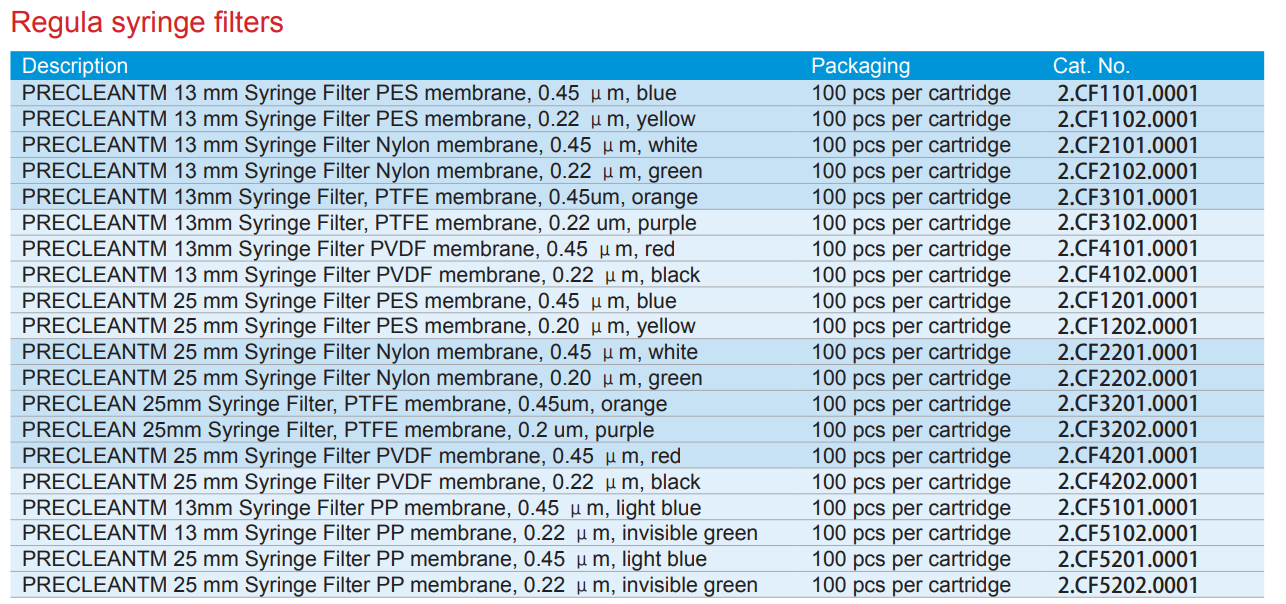Click the 13mm PTFE 0.22 um purple description
This screenshot has width=1286, height=604.
pos(359,223)
